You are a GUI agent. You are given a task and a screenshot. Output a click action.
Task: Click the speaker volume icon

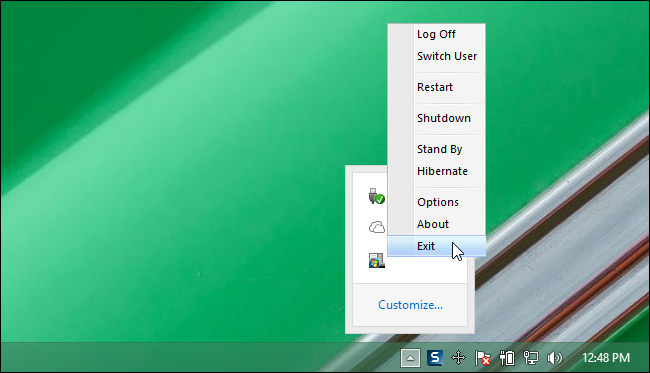click(x=554, y=358)
